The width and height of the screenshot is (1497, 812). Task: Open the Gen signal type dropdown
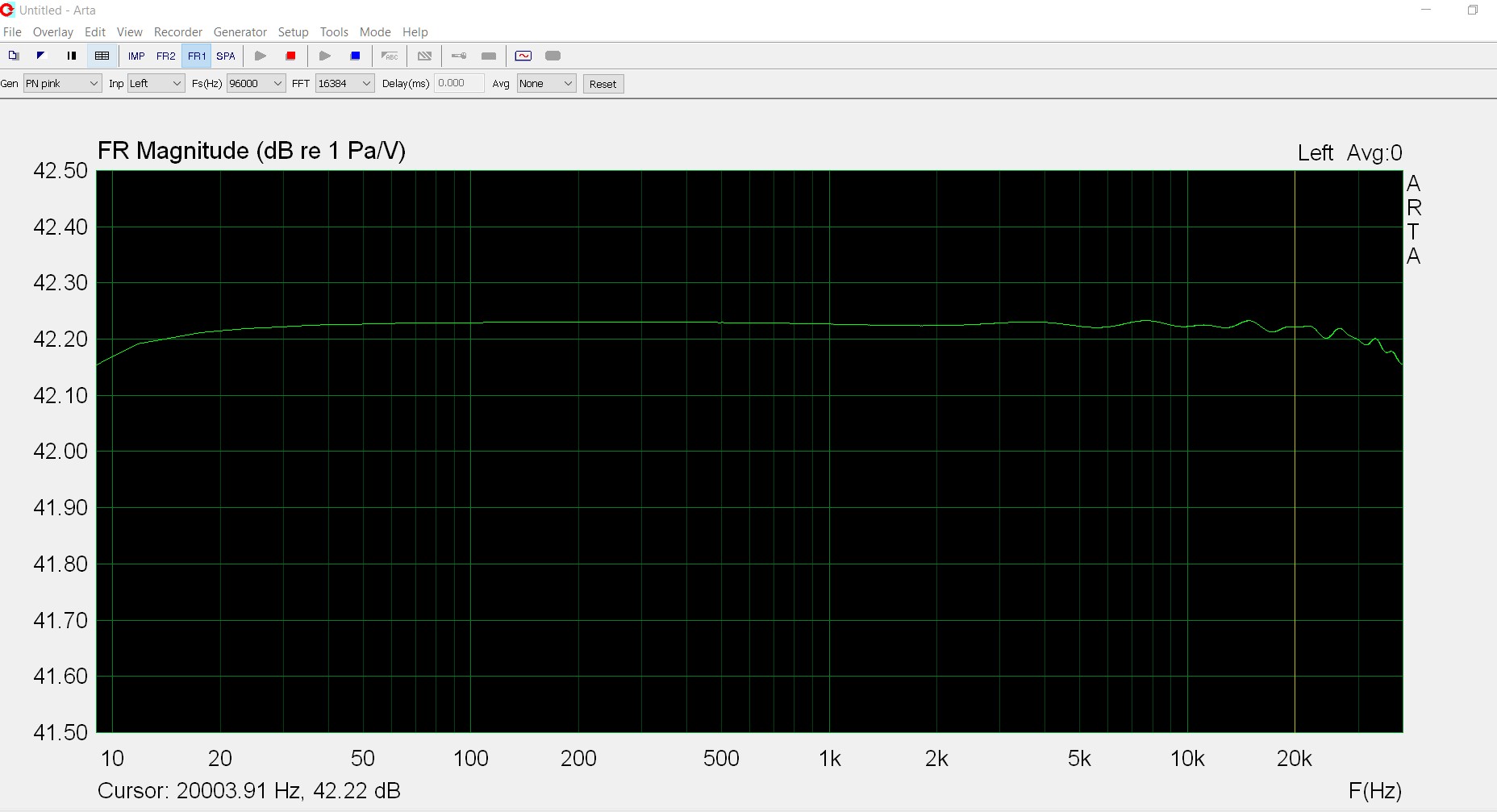(x=62, y=83)
